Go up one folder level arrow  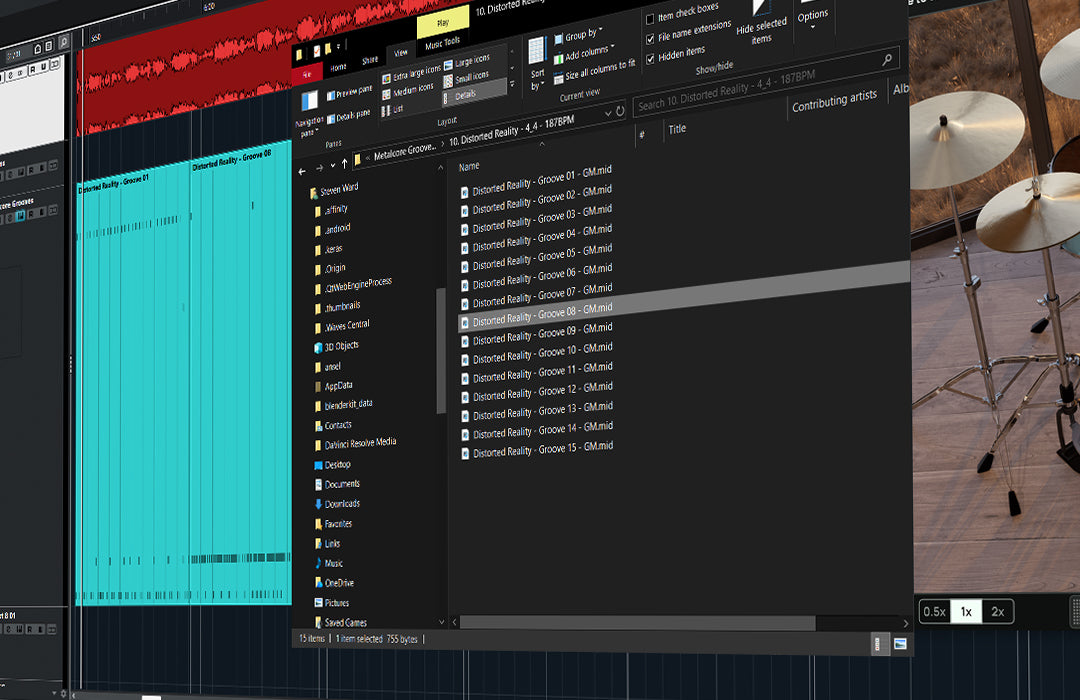click(x=345, y=162)
